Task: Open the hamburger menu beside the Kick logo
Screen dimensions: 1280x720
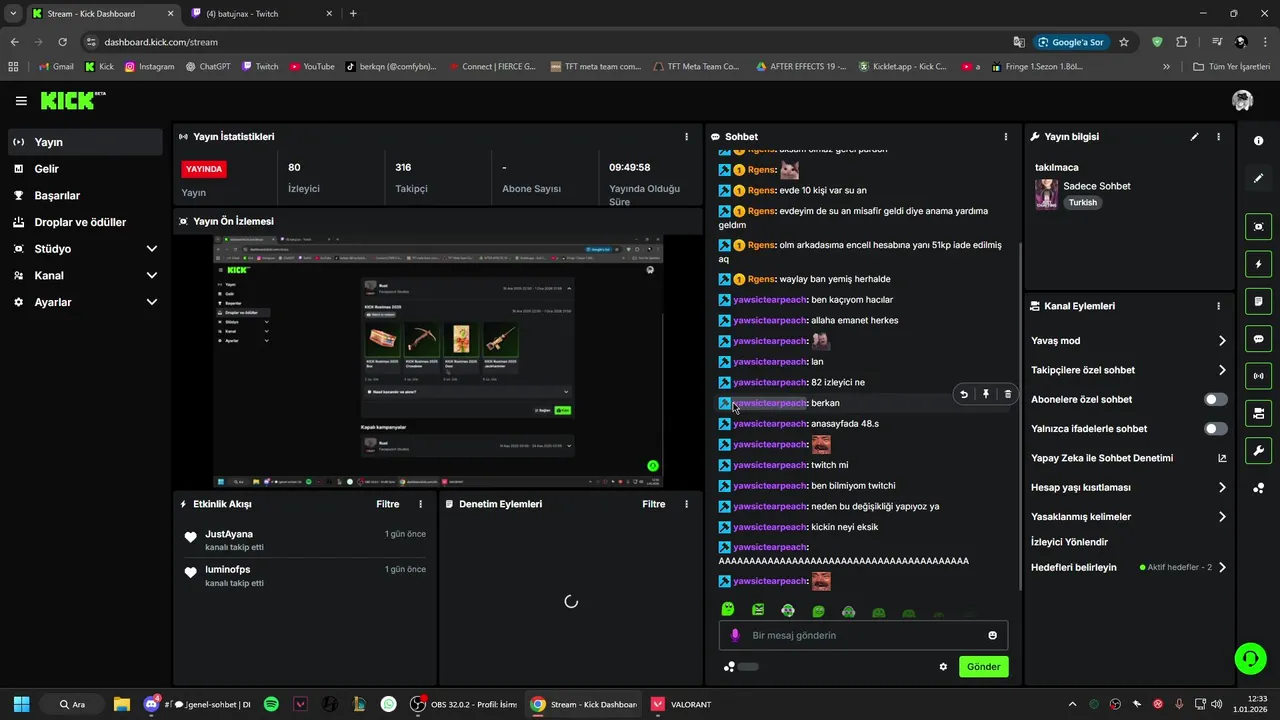Action: [x=21, y=101]
